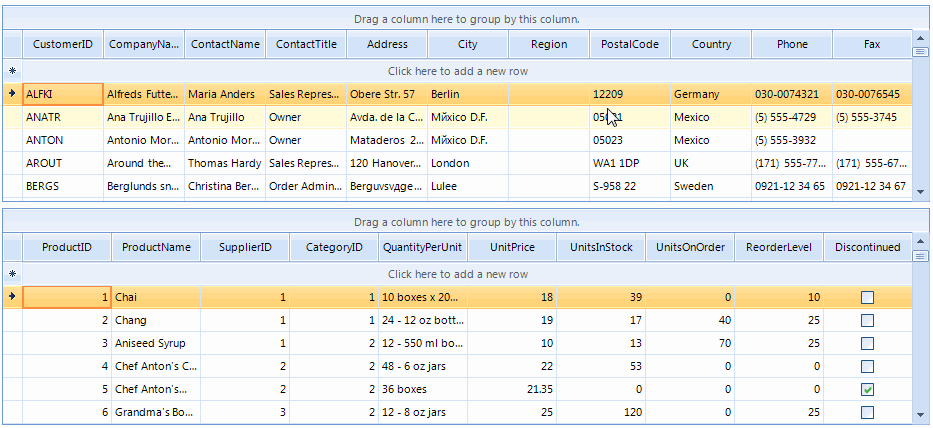Screen dimensions: 933x428
Task: Sort by the ProductID column header
Action: point(67,247)
